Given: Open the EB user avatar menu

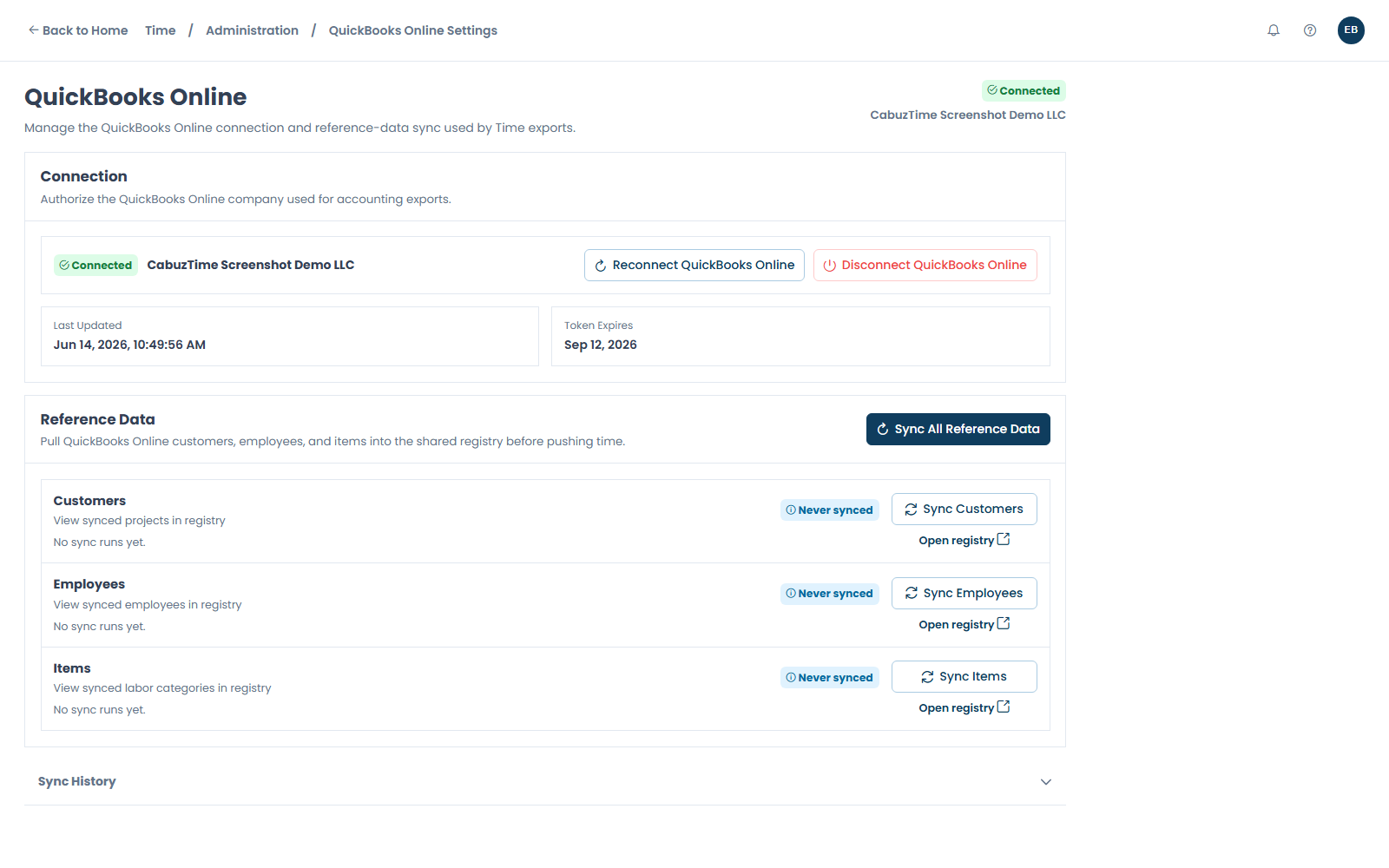Looking at the screenshot, I should 1351,30.
